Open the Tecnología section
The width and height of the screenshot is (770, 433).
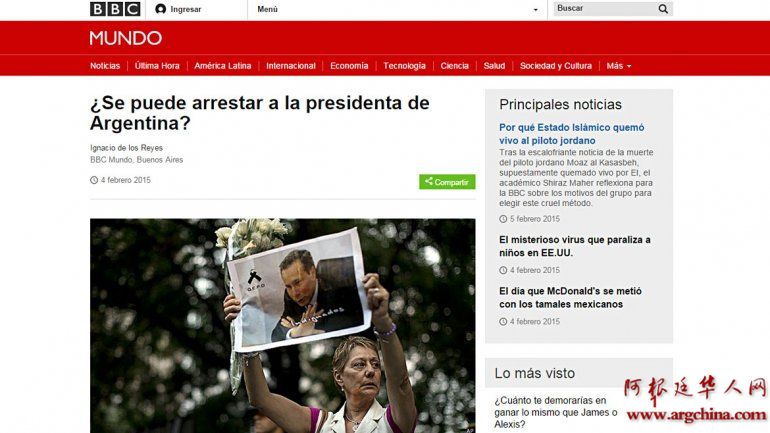[404, 66]
